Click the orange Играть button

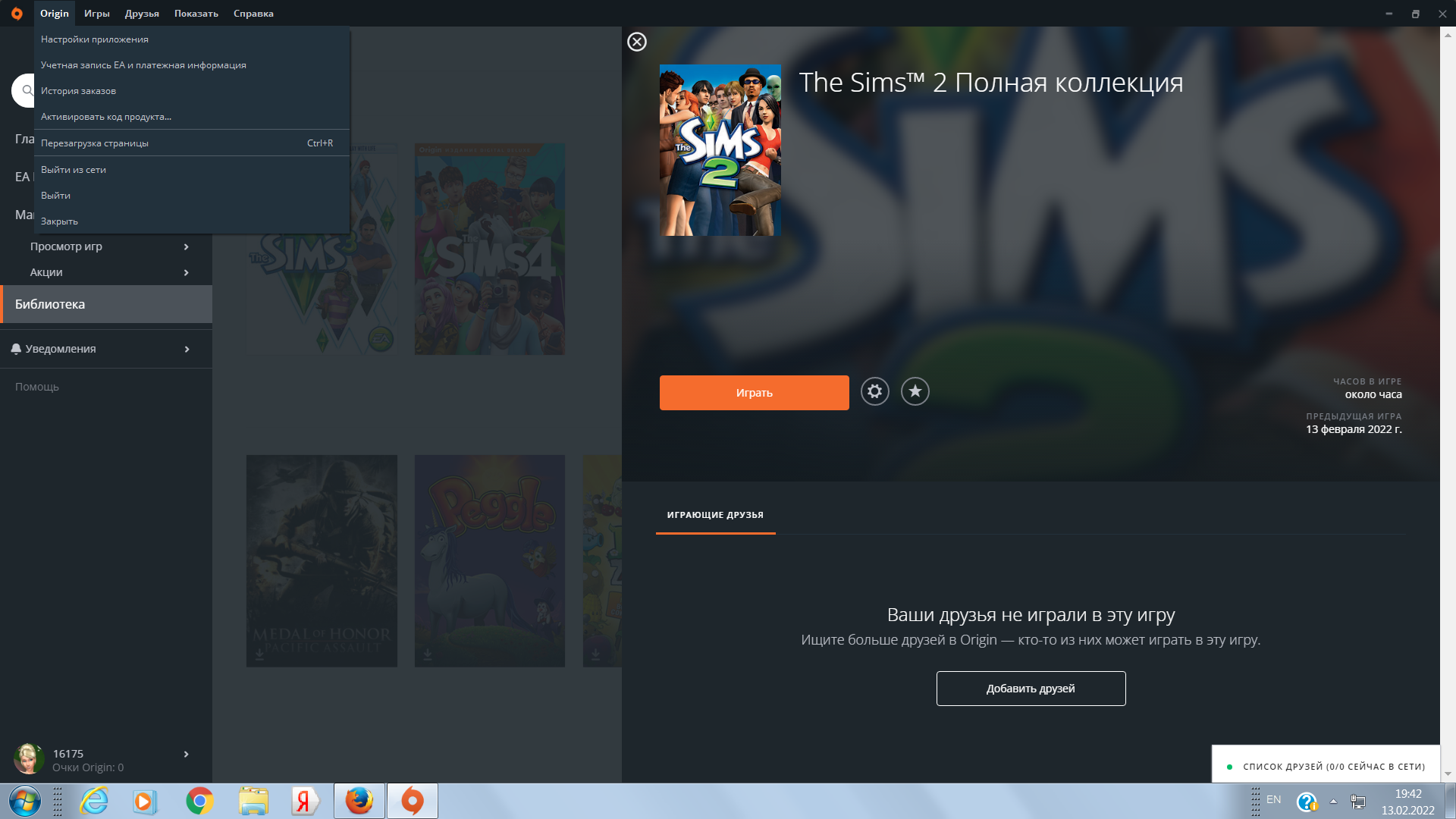coord(754,393)
